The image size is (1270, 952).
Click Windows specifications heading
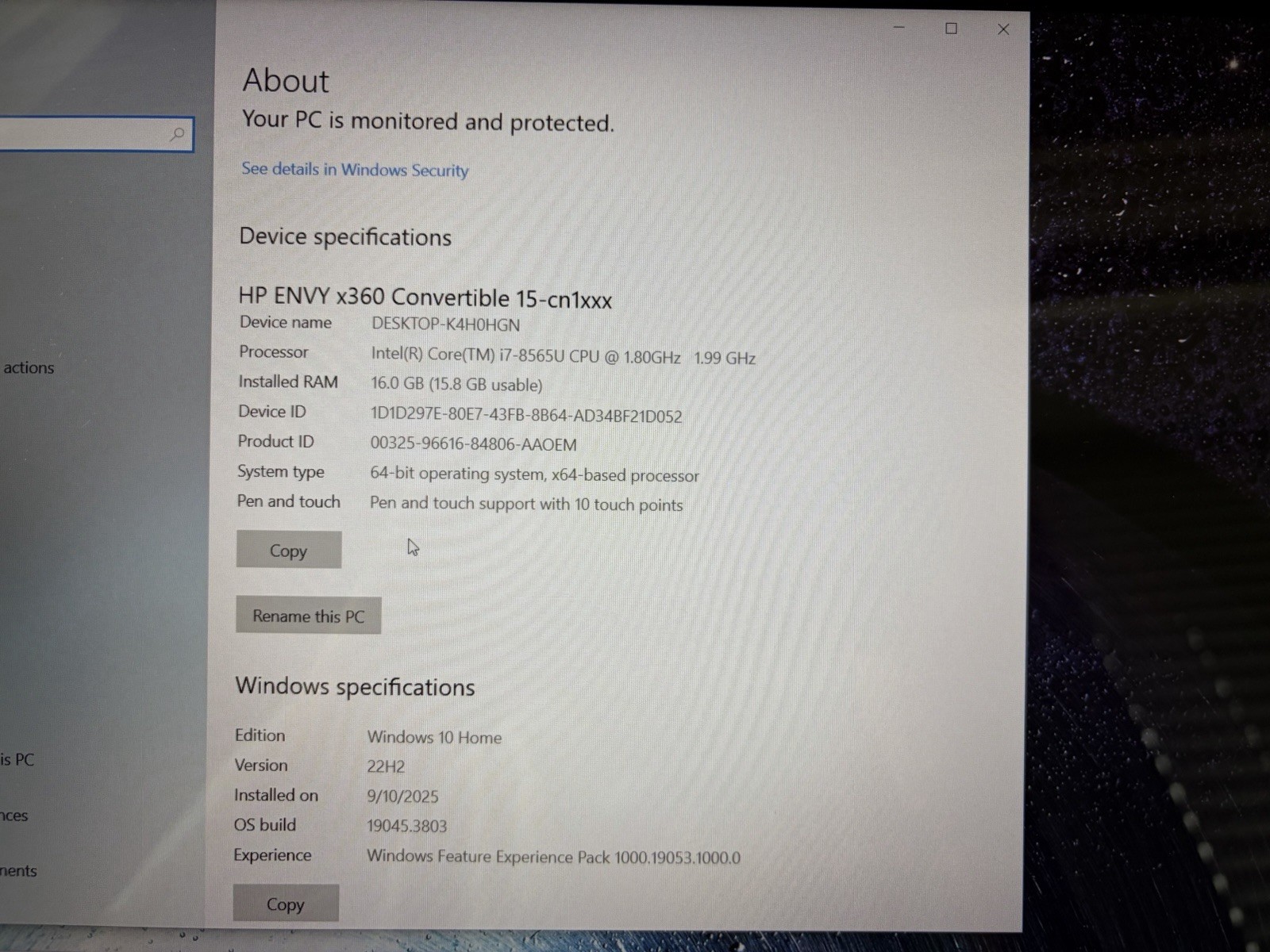pyautogui.click(x=355, y=686)
